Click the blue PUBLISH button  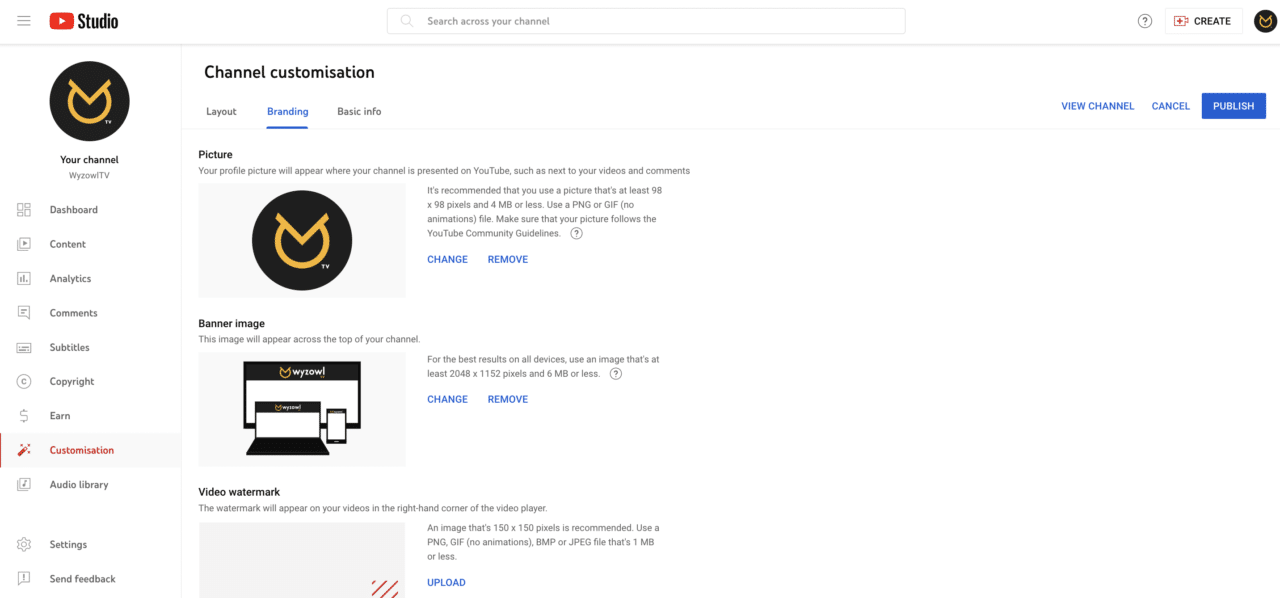click(1233, 106)
